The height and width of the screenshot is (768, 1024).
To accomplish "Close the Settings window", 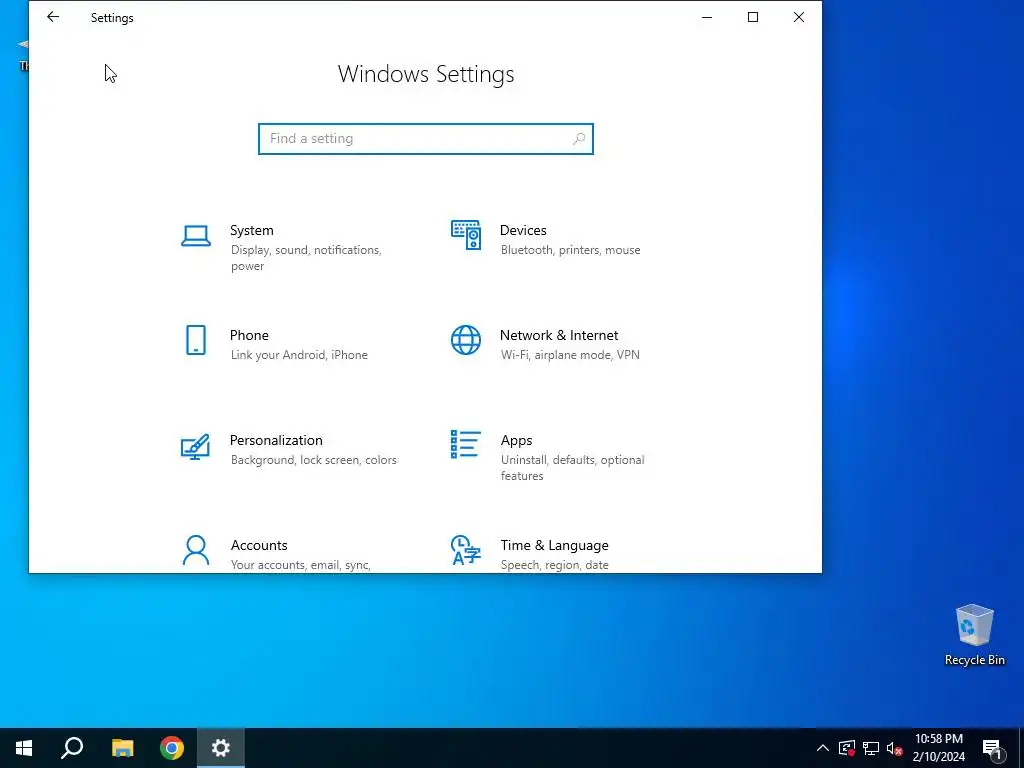I will click(x=799, y=18).
